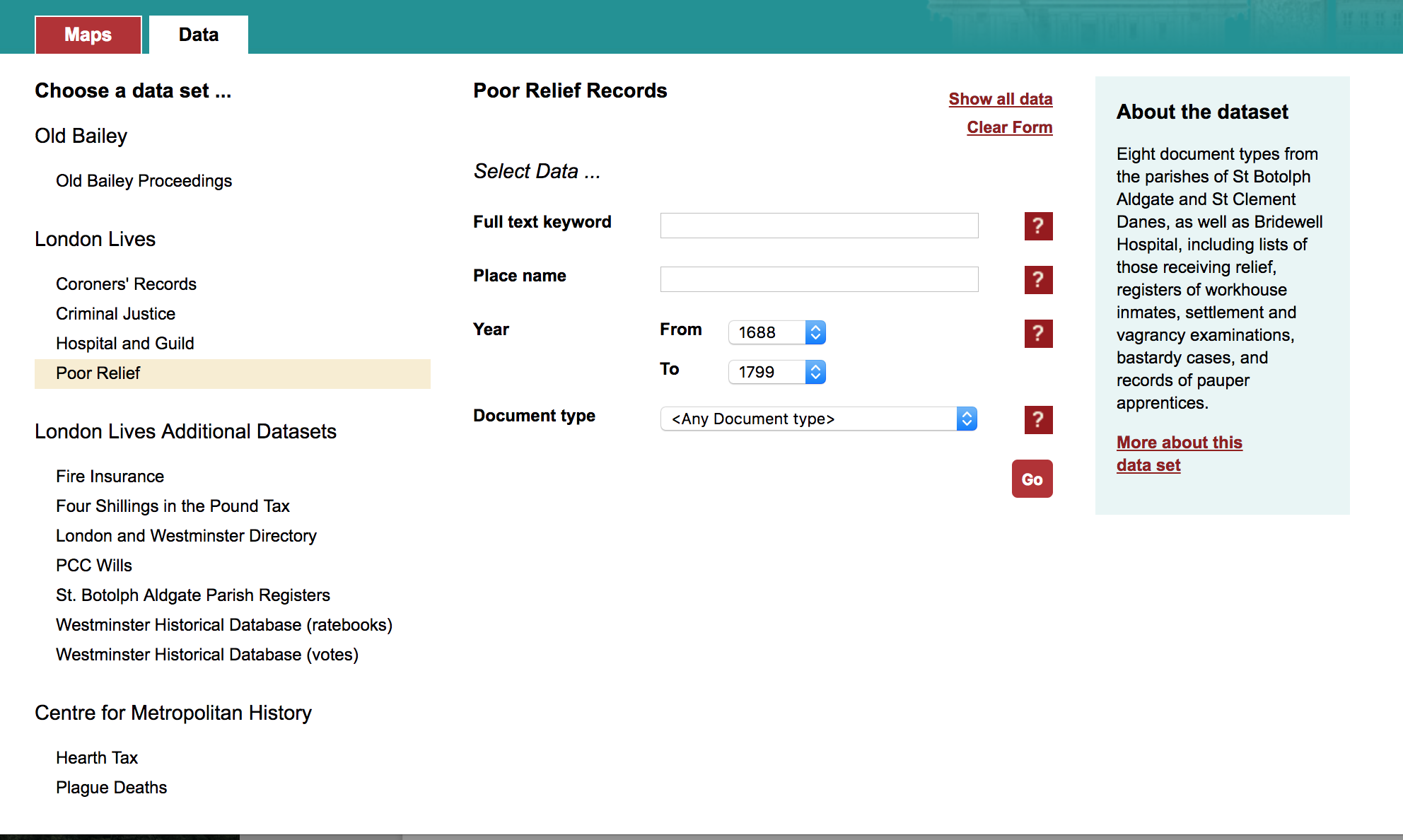Screen dimensions: 1403x840
Task: Click the Clear Form link
Action: (x=1009, y=127)
